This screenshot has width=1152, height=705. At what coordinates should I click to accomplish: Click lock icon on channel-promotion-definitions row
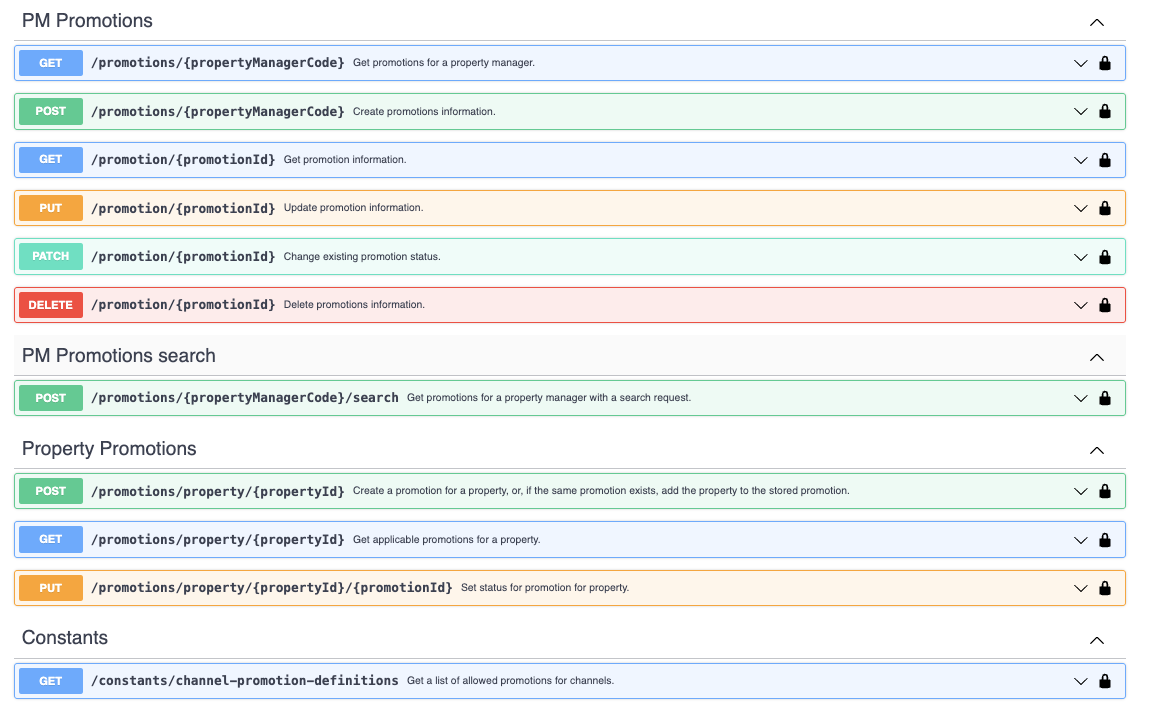coord(1105,681)
